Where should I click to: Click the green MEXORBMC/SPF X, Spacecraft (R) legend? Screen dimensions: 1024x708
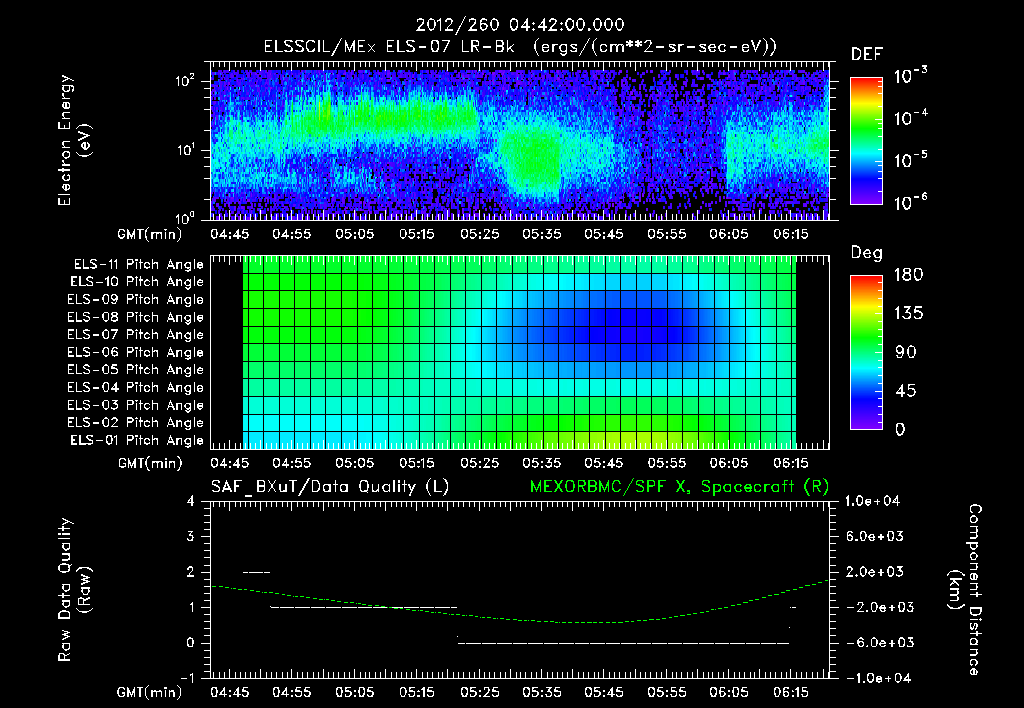tap(679, 487)
